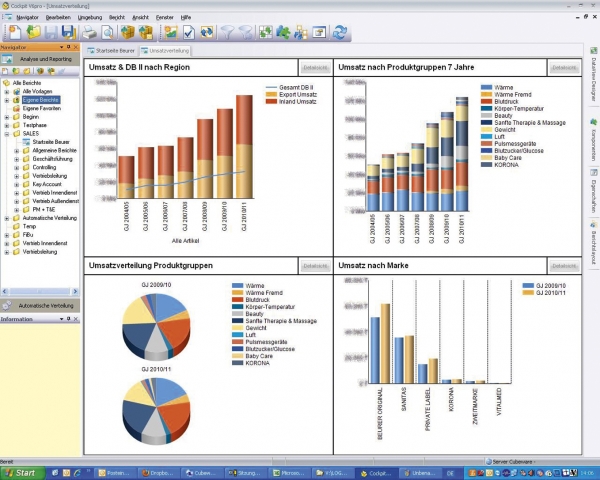Viewport: 600px width, 480px height.
Task: Expand the Controlling folder node
Action: tap(16, 167)
